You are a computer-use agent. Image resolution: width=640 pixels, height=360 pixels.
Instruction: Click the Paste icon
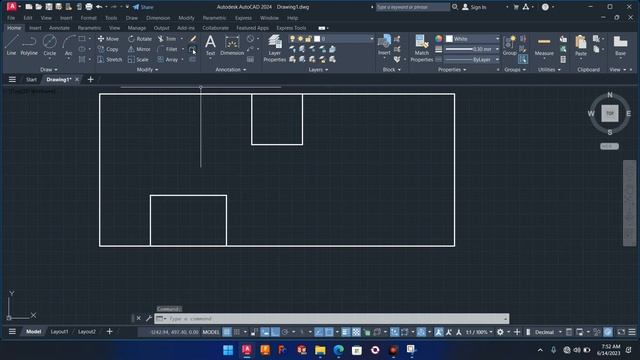coord(580,45)
